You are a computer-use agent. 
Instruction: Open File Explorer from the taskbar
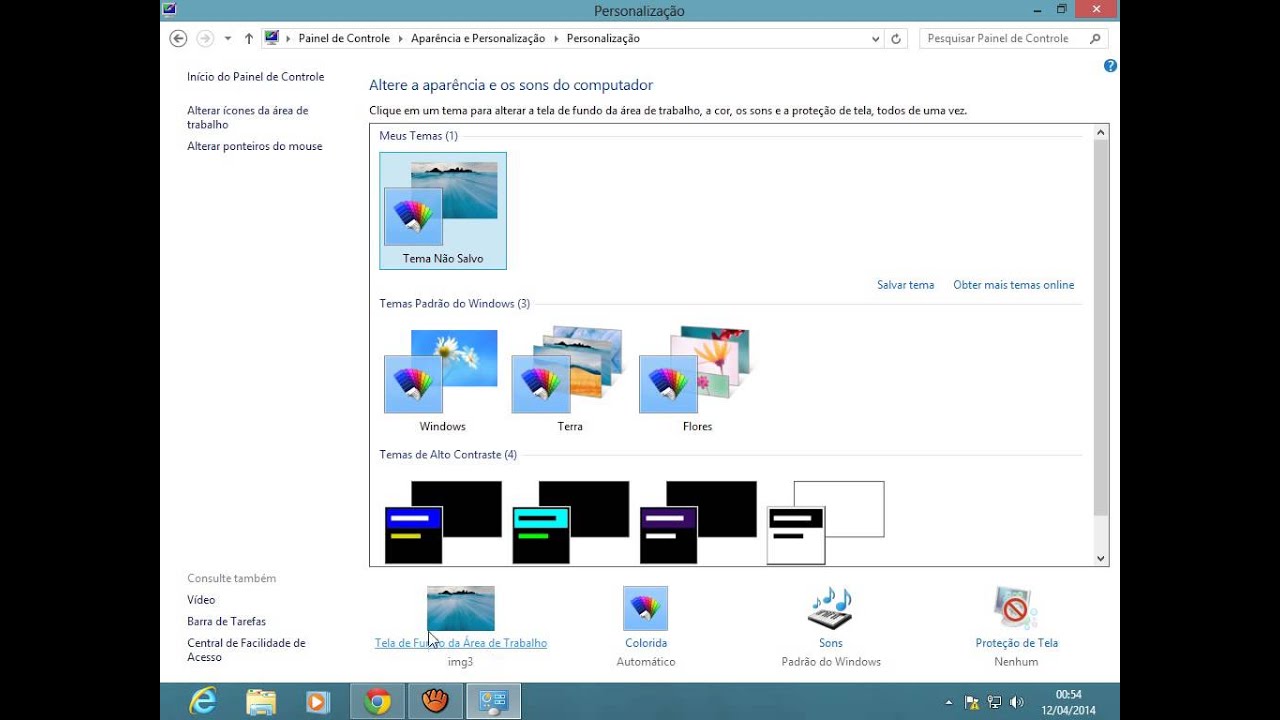coord(261,701)
